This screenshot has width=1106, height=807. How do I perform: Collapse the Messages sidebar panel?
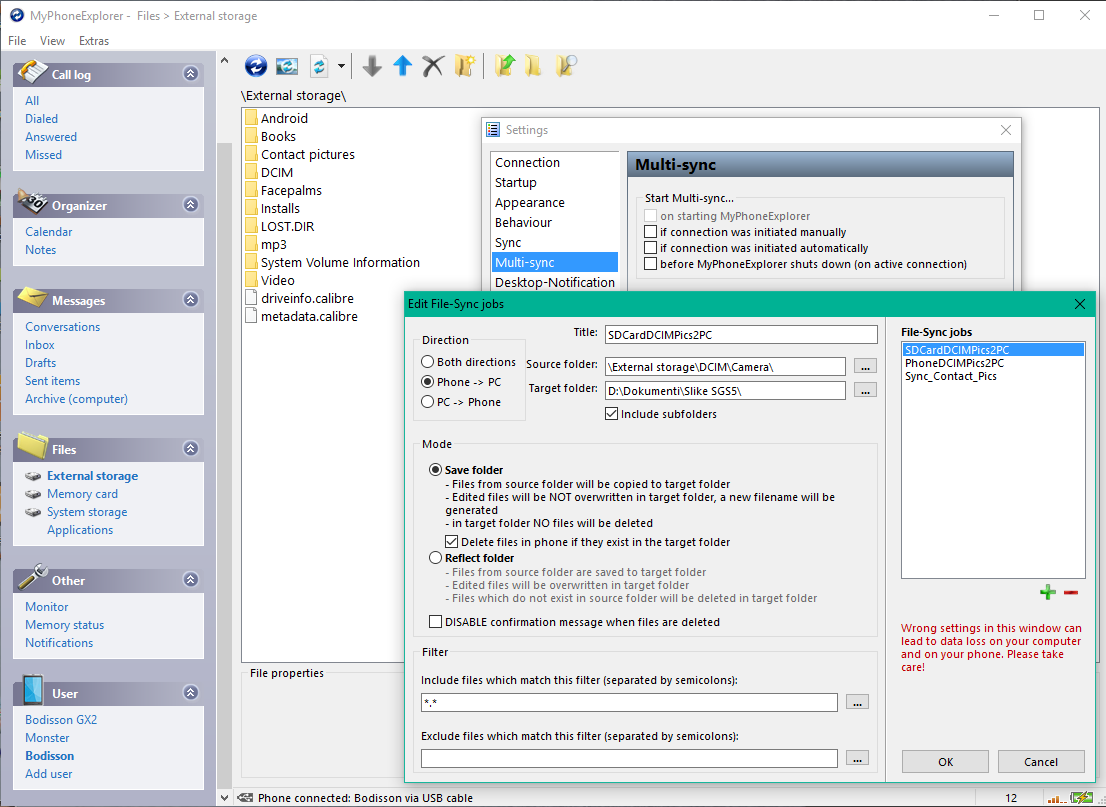pyautogui.click(x=191, y=300)
